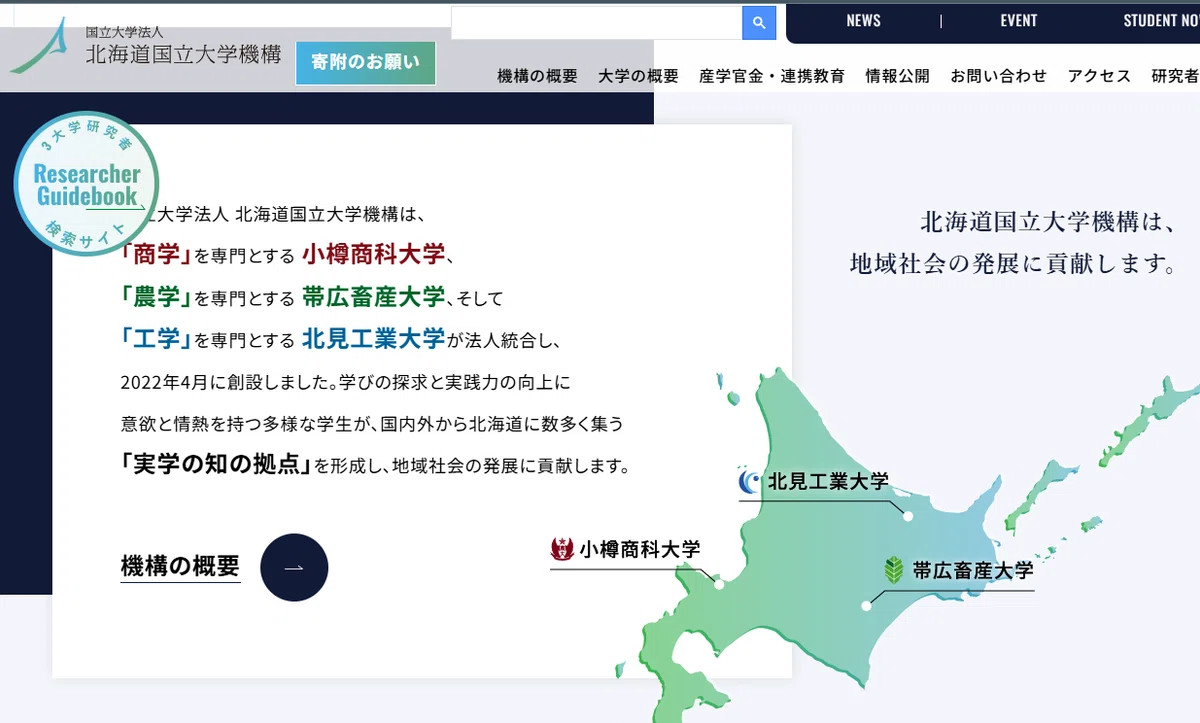
Task: Open 大学の概要 menu item
Action: (638, 76)
